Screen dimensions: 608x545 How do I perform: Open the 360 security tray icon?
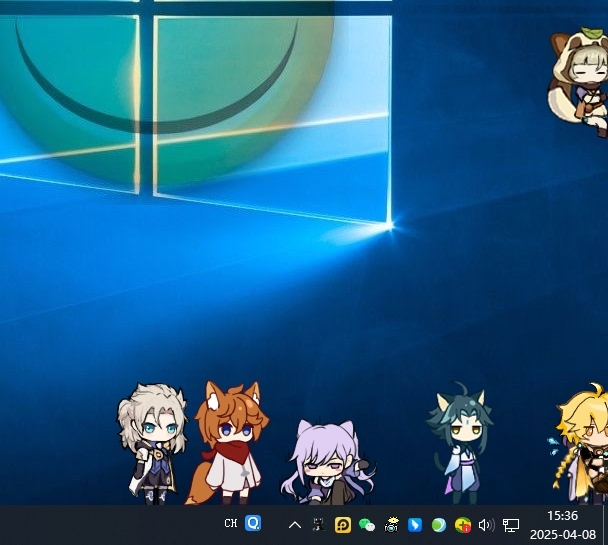click(x=463, y=526)
